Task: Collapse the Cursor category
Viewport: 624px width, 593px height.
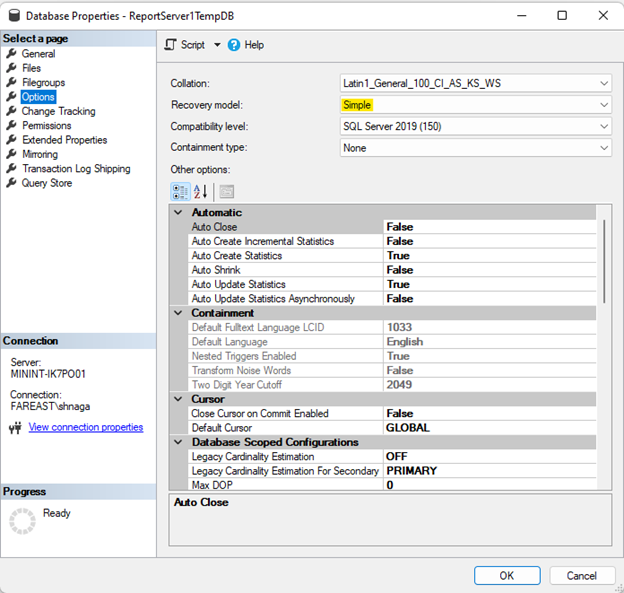Action: tap(178, 399)
